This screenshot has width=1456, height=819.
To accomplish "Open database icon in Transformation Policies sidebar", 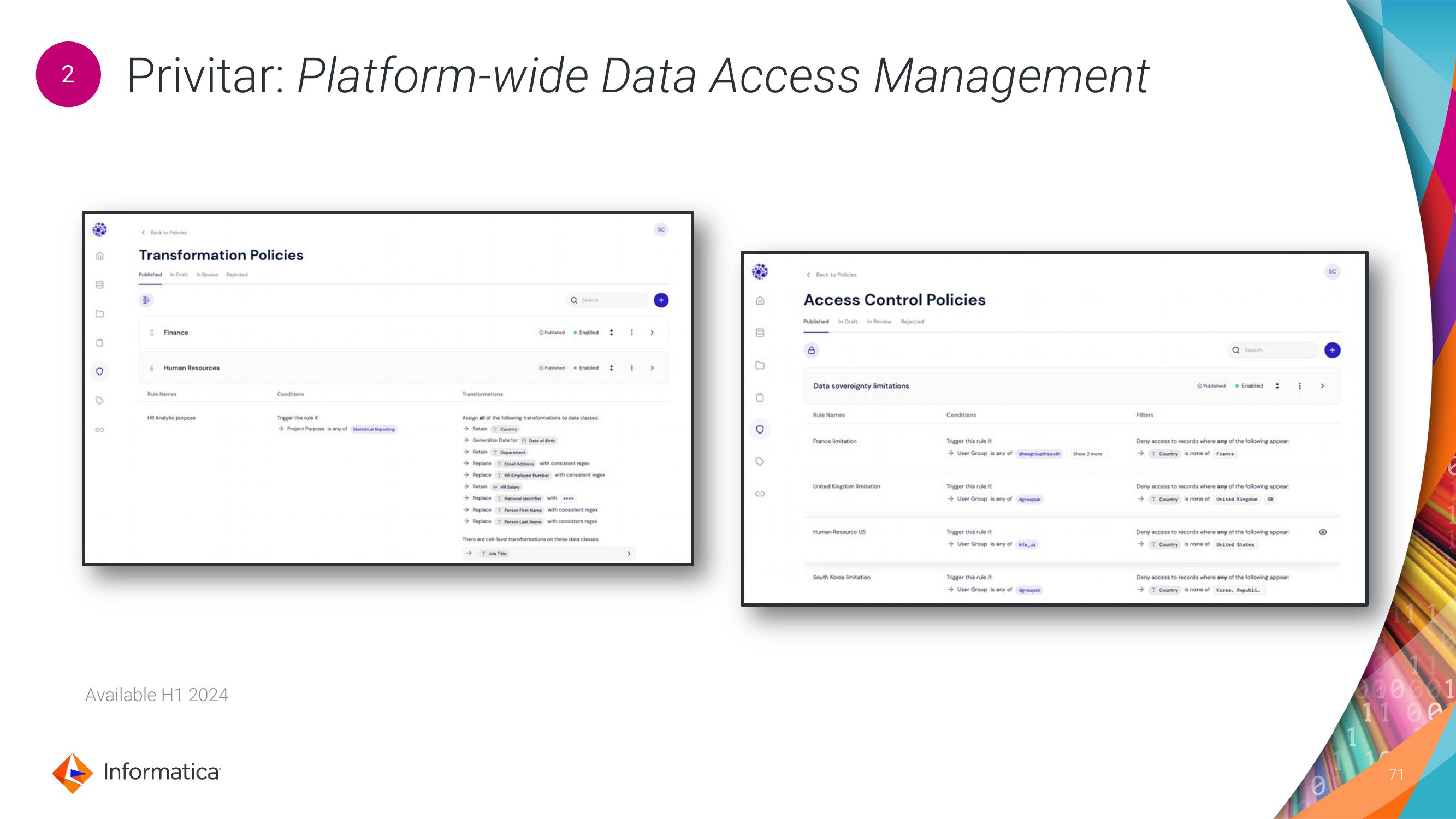I will point(99,285).
